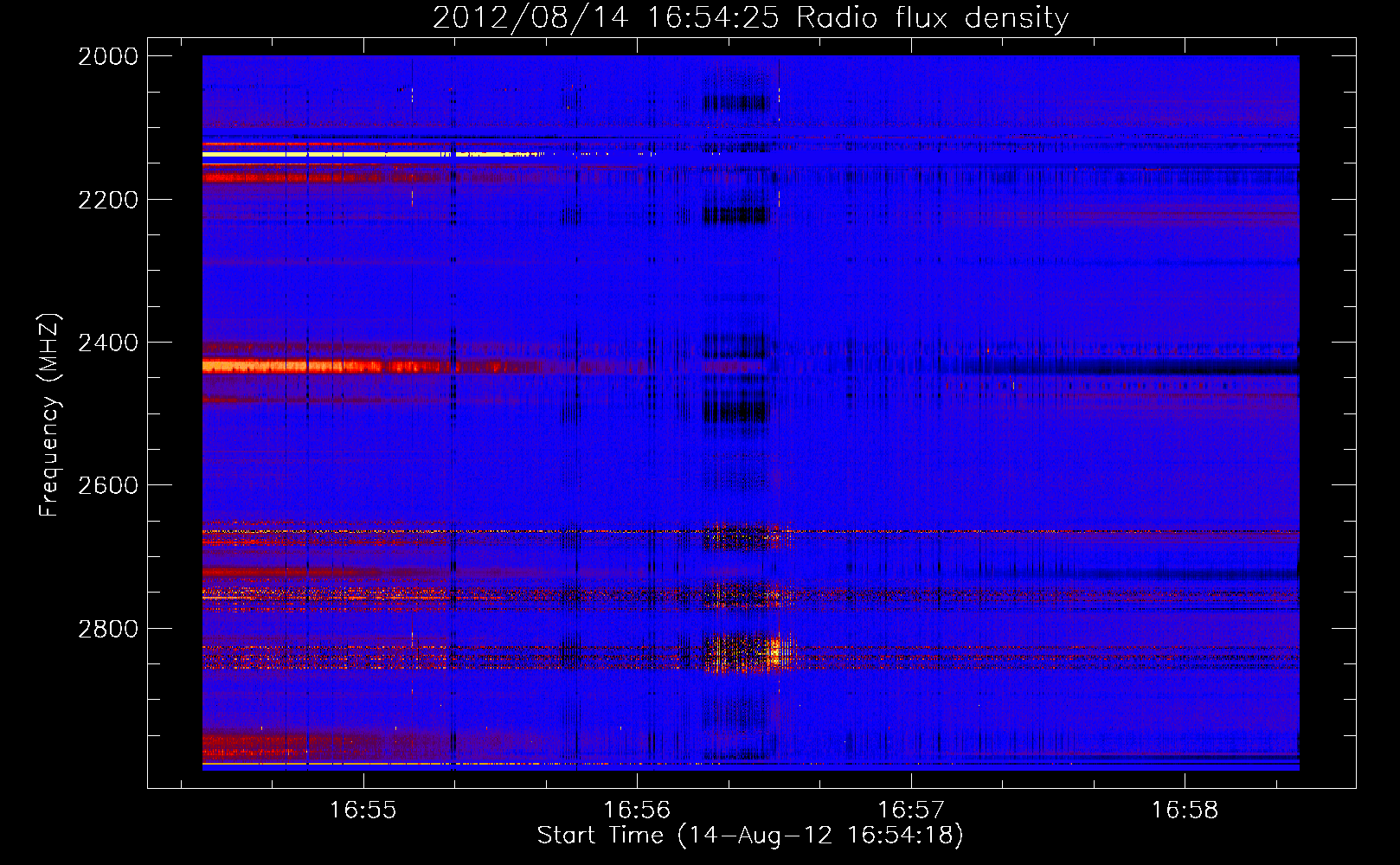This screenshot has height=865, width=1400.
Task: Click the '16:56' time axis label
Action: [637, 811]
